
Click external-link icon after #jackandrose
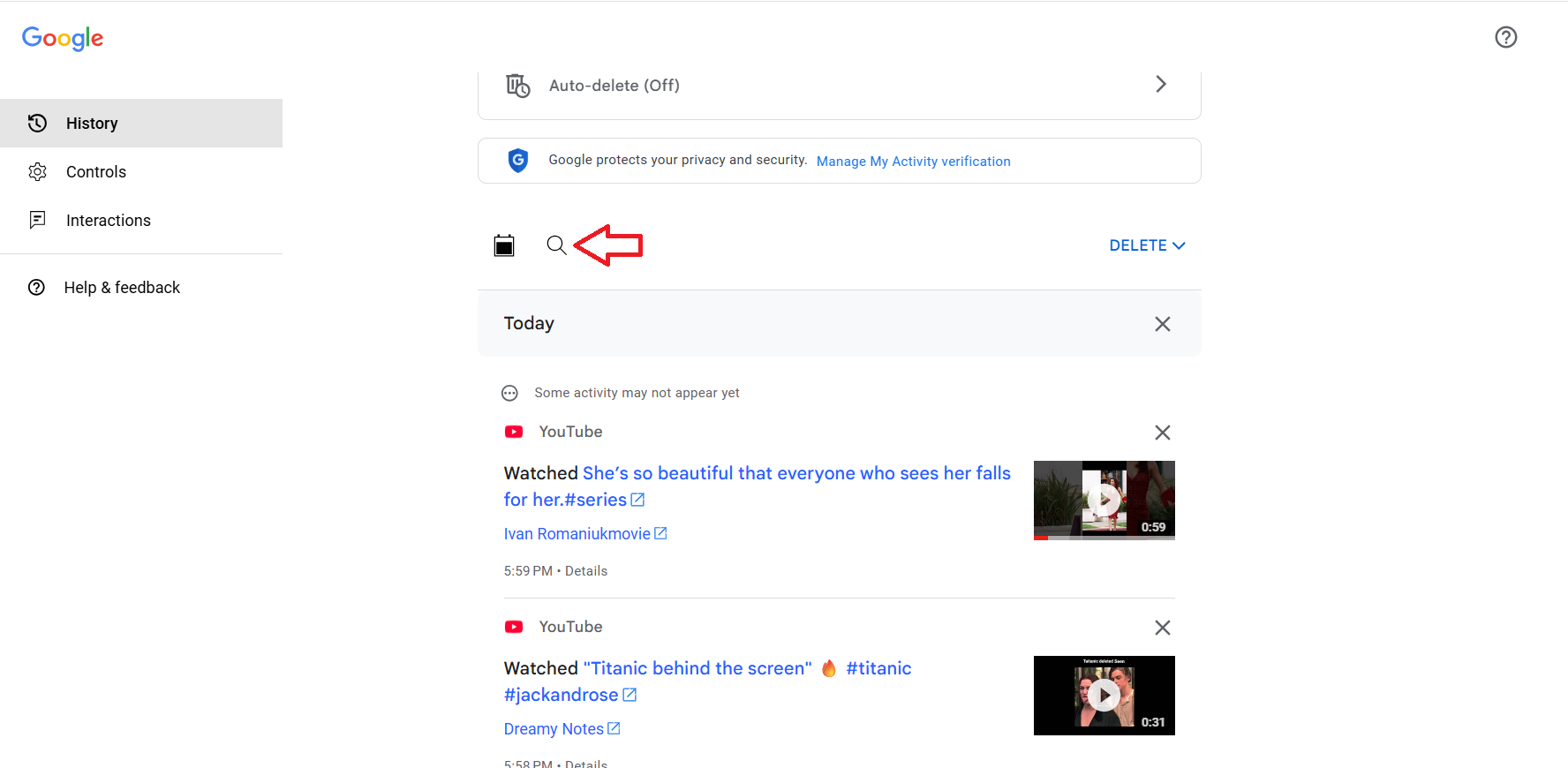click(629, 695)
